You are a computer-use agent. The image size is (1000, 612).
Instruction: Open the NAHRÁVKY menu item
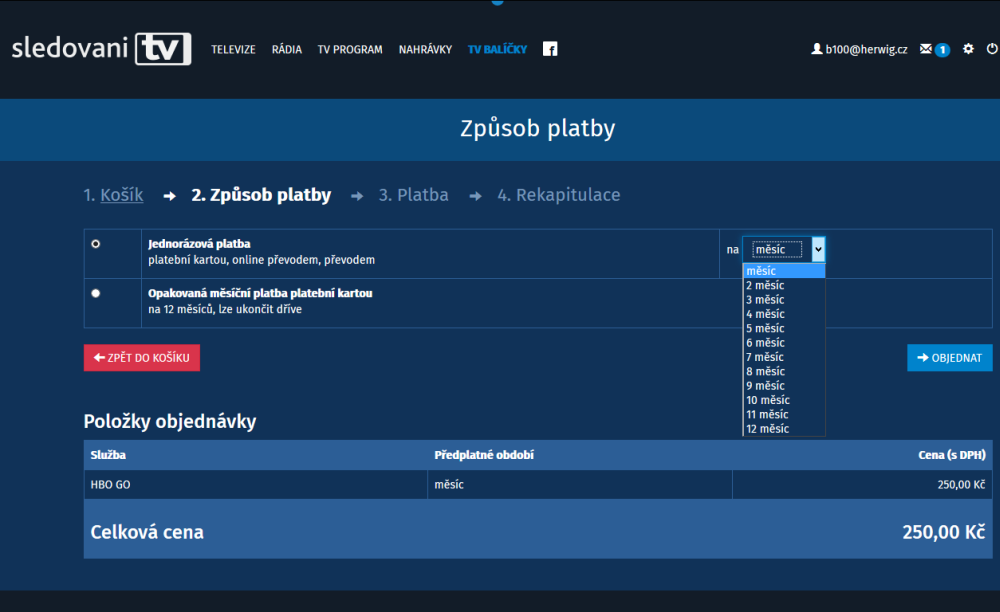[x=425, y=48]
